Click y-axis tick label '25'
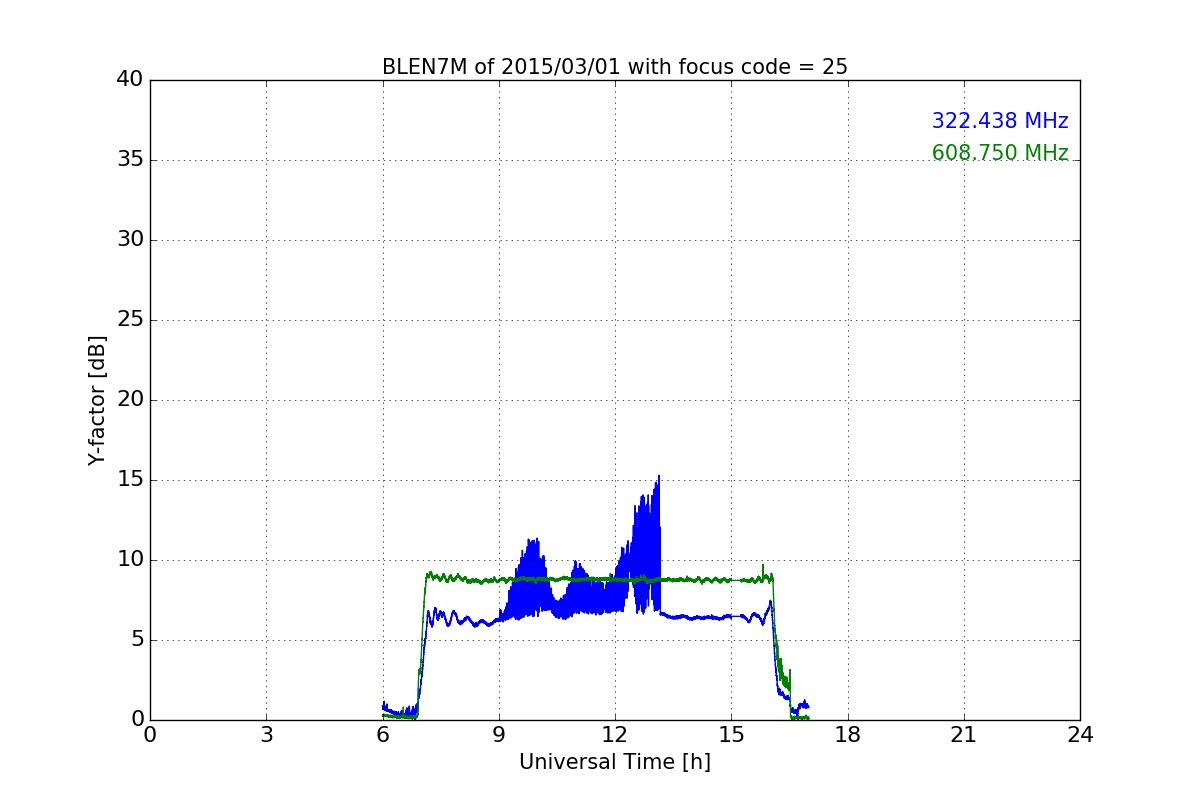 click(x=130, y=320)
